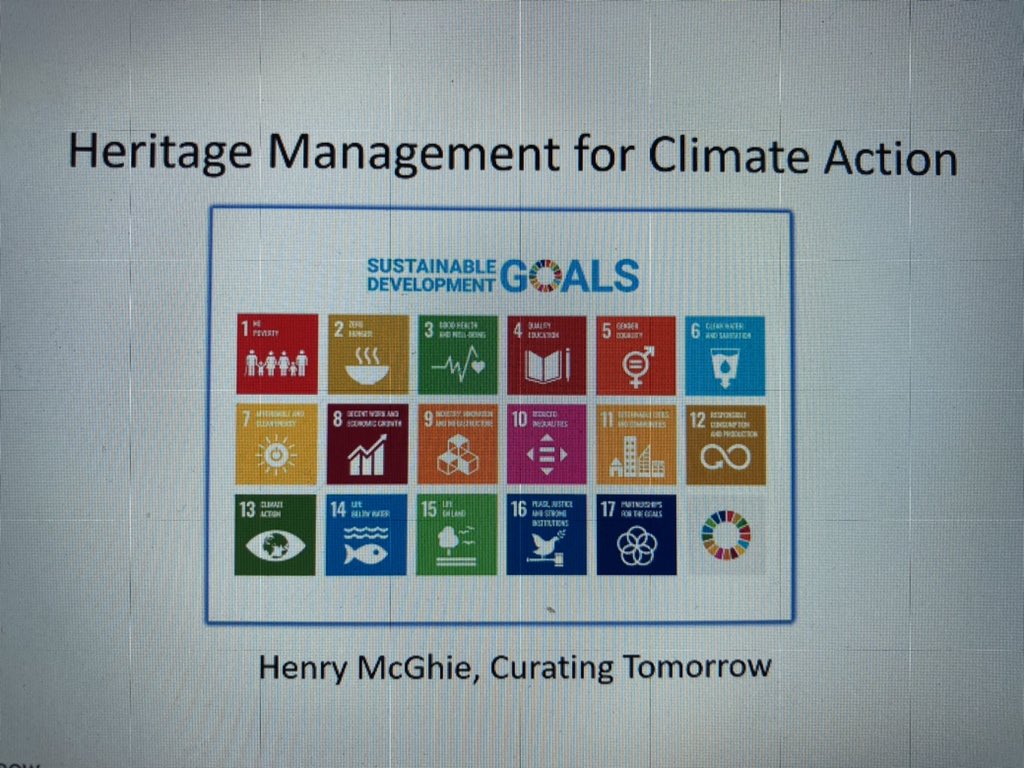The image size is (1024, 768).
Task: Click the slide title Heritage Management for Climate Action
Action: pos(513,155)
